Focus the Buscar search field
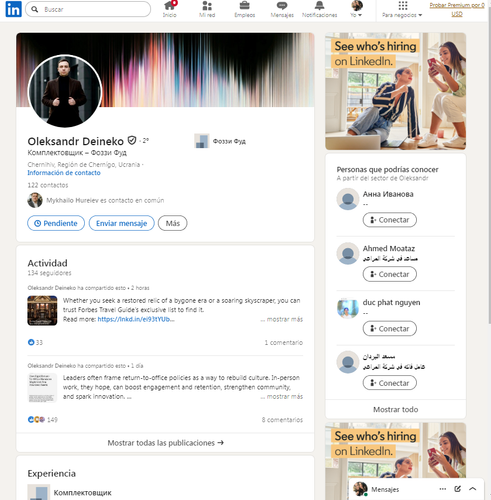The image size is (491, 500). tap(88, 9)
